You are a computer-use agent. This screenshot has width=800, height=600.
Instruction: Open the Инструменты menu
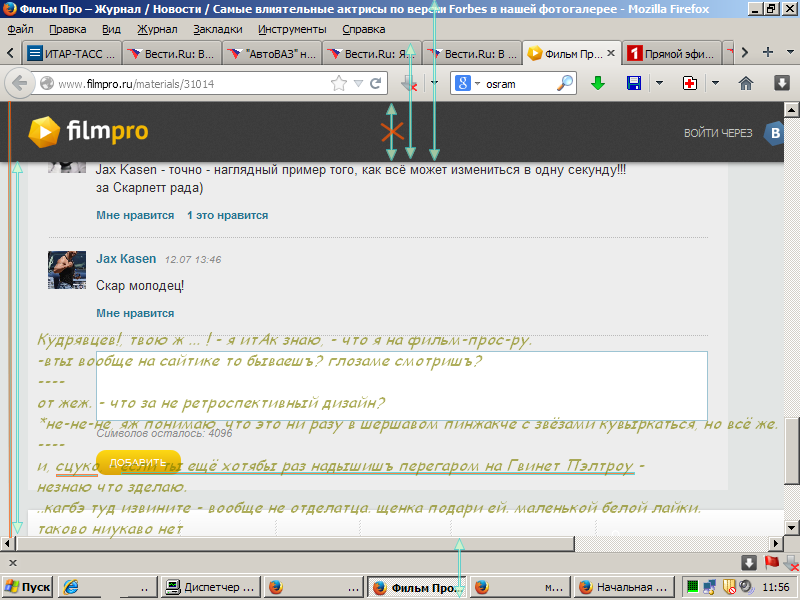[x=290, y=30]
